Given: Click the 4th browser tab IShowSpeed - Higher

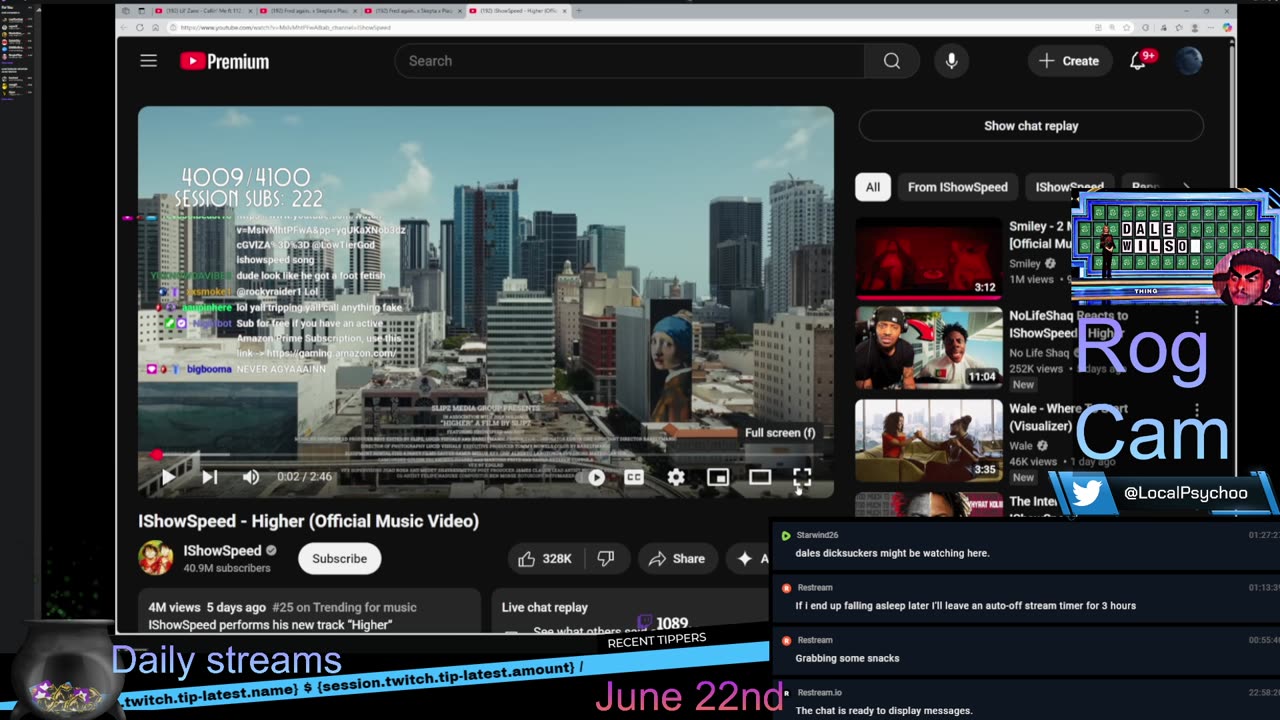Looking at the screenshot, I should pyautogui.click(x=519, y=11).
